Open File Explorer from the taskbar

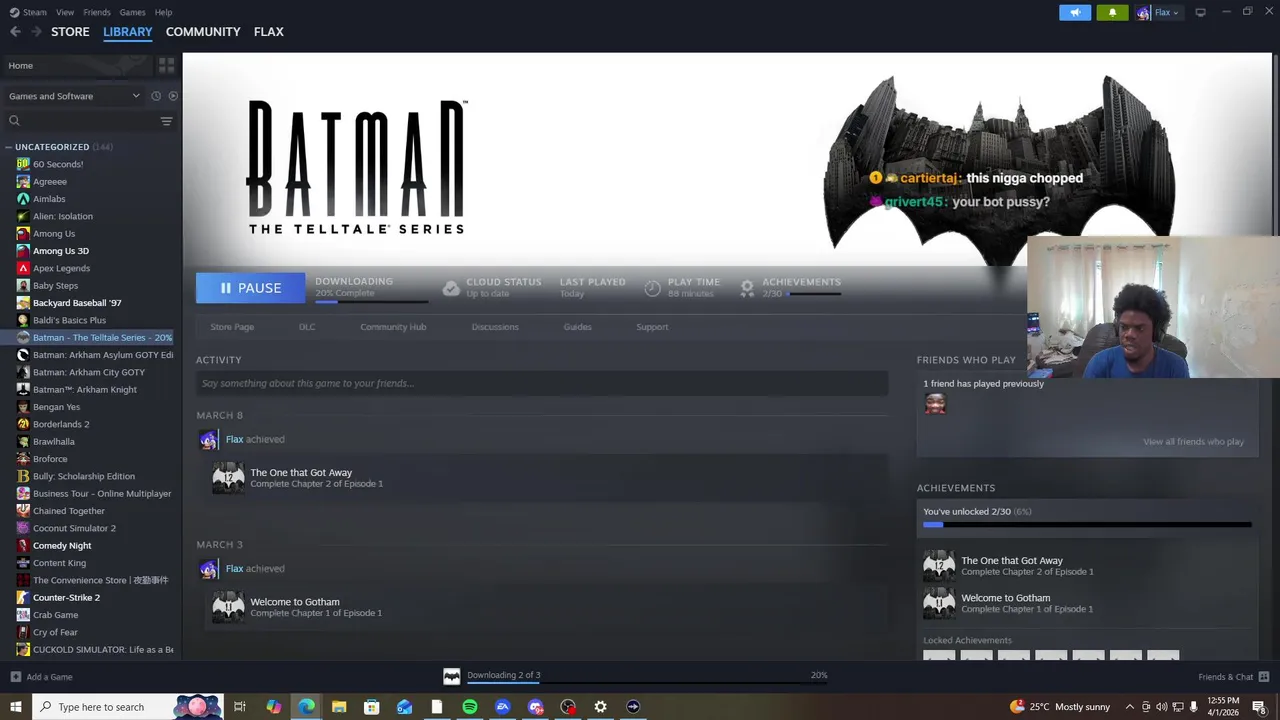coord(339,707)
